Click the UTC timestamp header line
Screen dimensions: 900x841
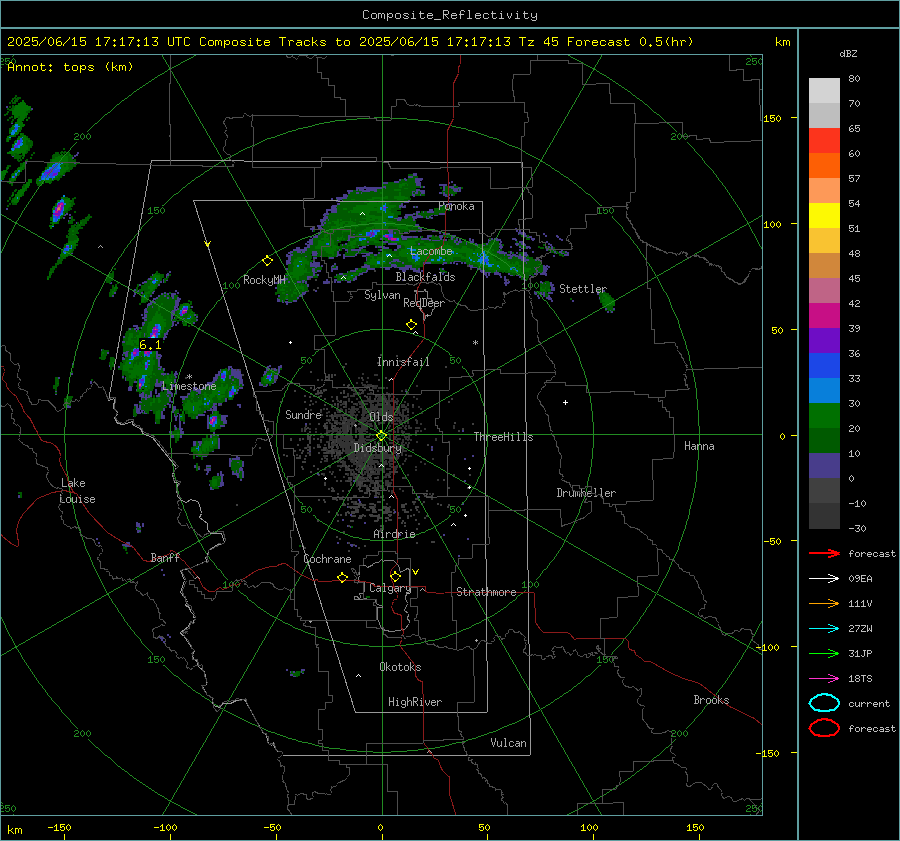click(x=350, y=42)
